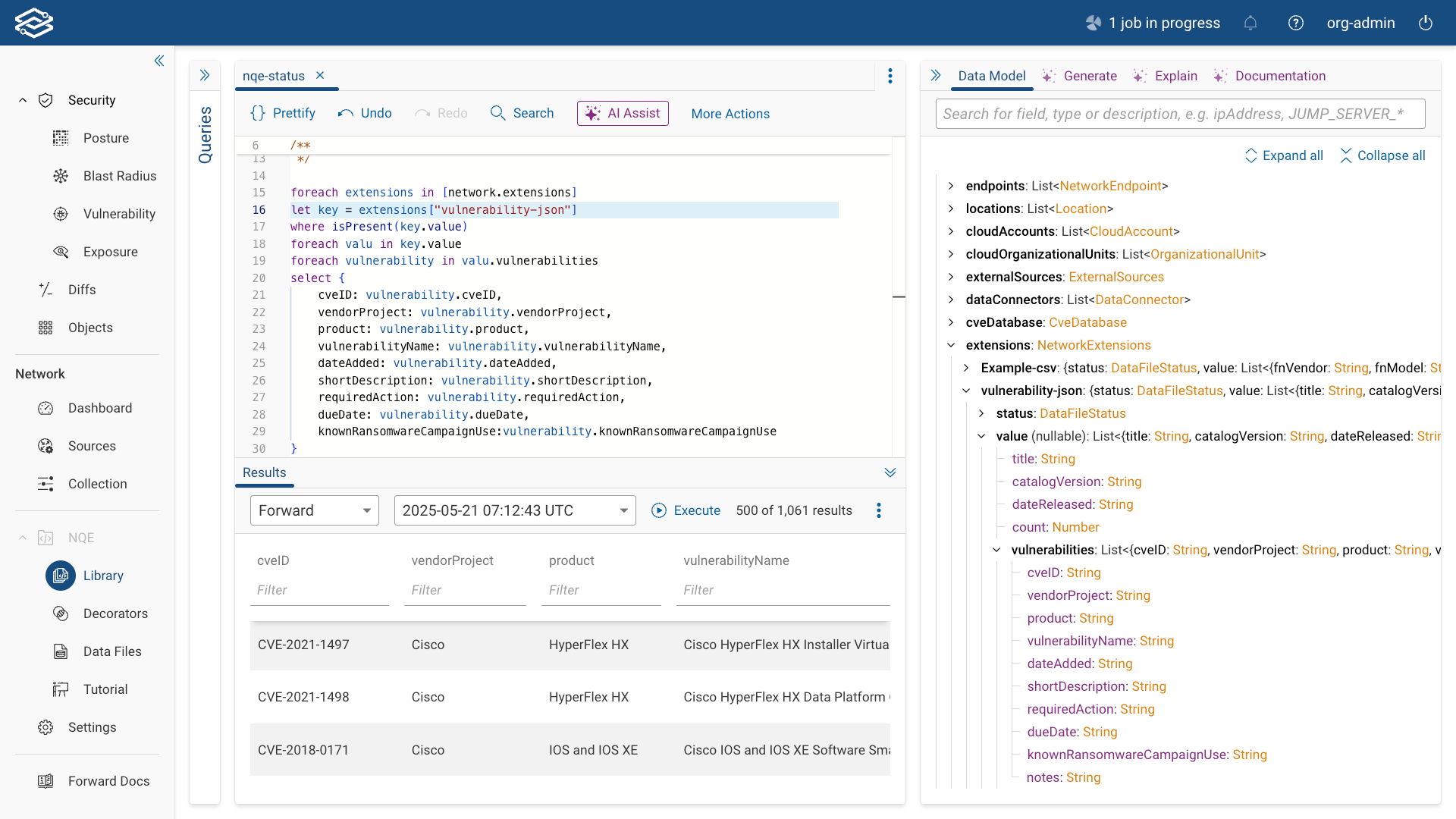Viewport: 1456px width, 819px height.
Task: Open the snapshot timestamp dropdown
Action: coord(514,510)
